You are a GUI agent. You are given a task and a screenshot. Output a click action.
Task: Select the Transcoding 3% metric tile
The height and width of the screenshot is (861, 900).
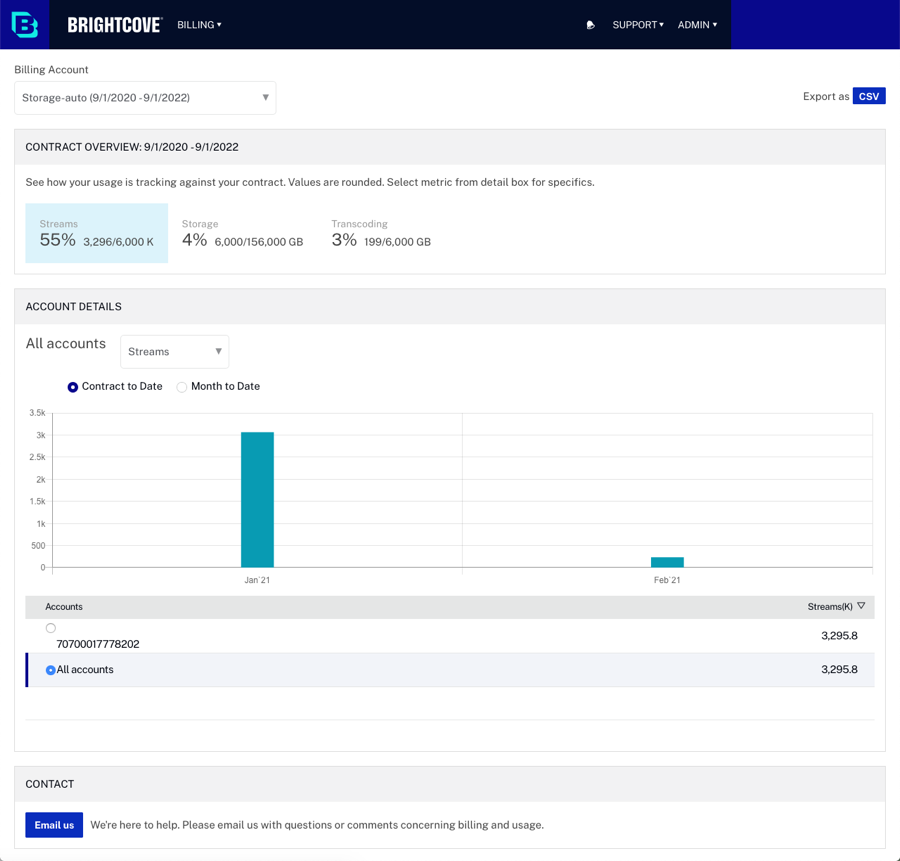[381, 233]
